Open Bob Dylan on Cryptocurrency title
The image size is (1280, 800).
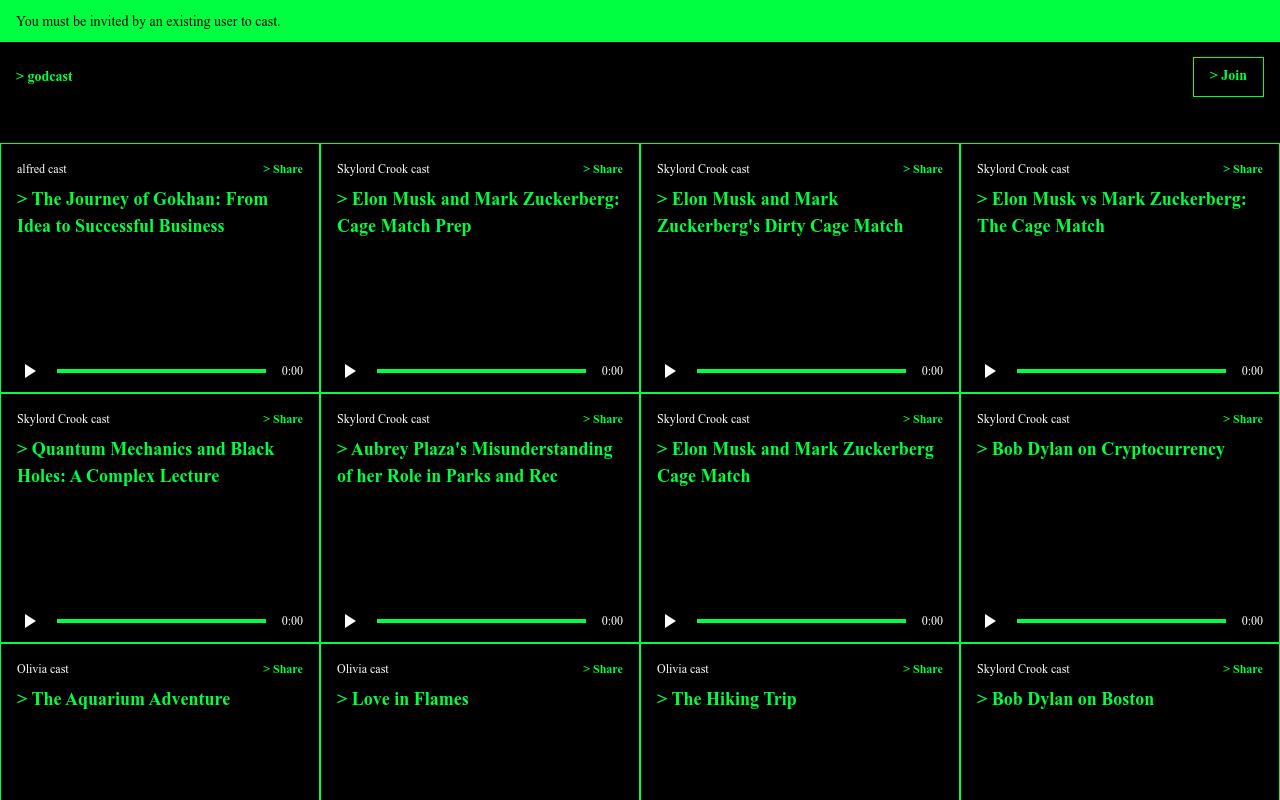[1101, 449]
